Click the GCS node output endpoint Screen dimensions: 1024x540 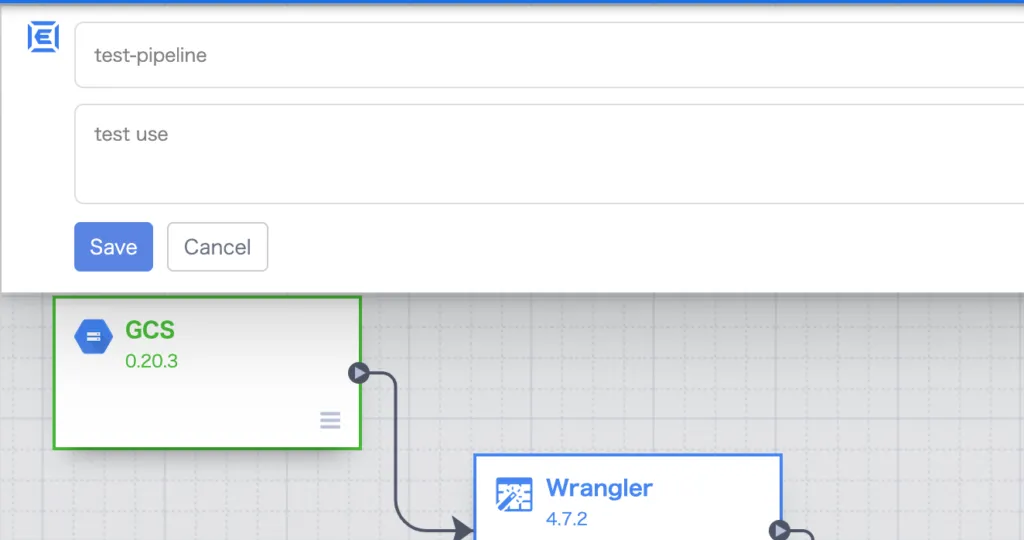(359, 373)
